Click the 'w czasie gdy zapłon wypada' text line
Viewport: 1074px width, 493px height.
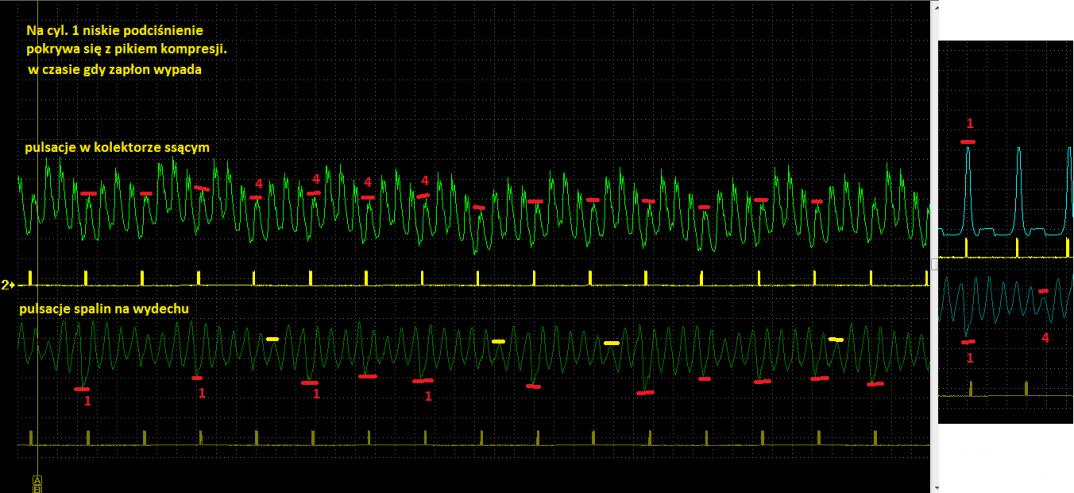(x=118, y=68)
